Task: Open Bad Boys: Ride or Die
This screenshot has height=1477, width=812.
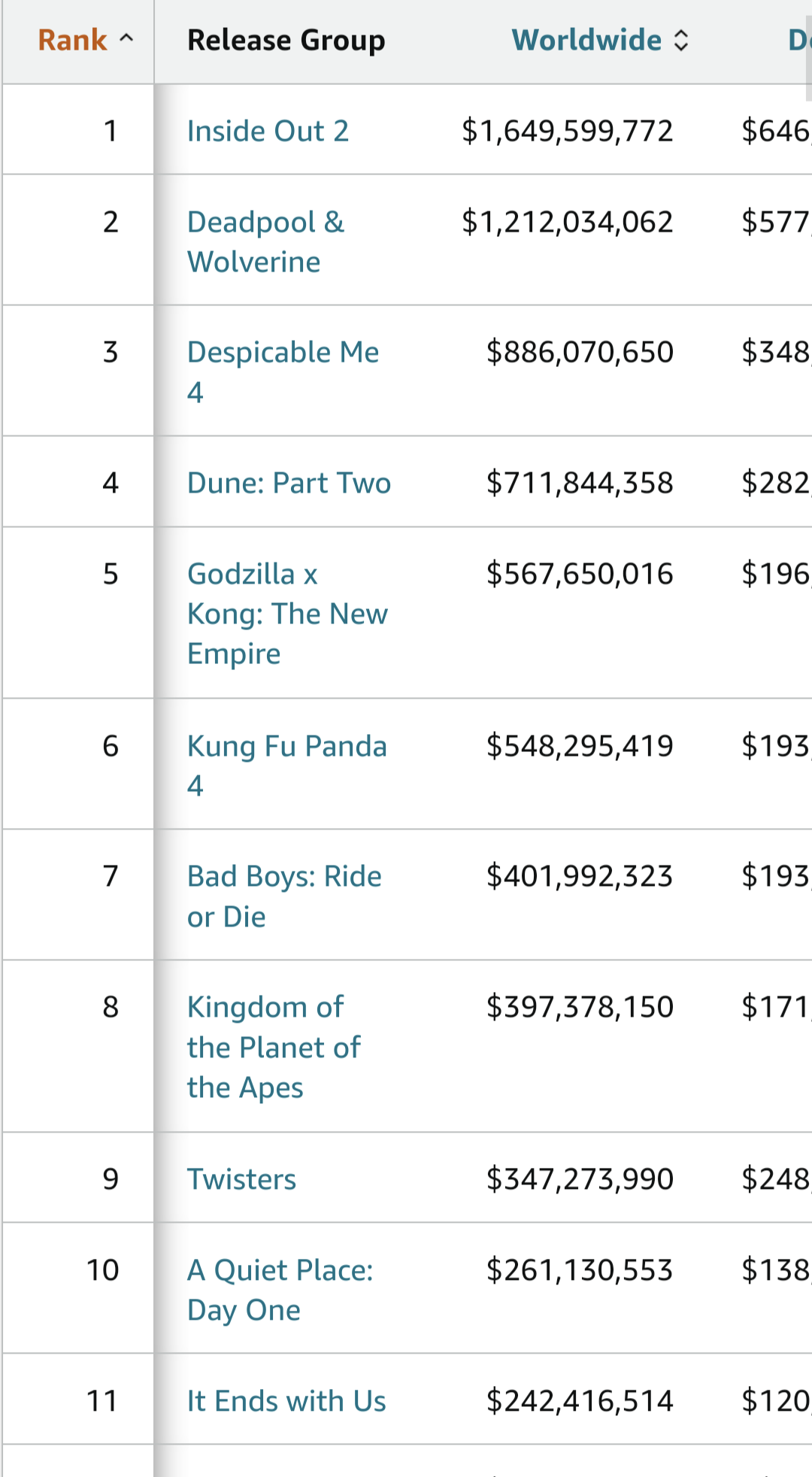Action: [284, 896]
